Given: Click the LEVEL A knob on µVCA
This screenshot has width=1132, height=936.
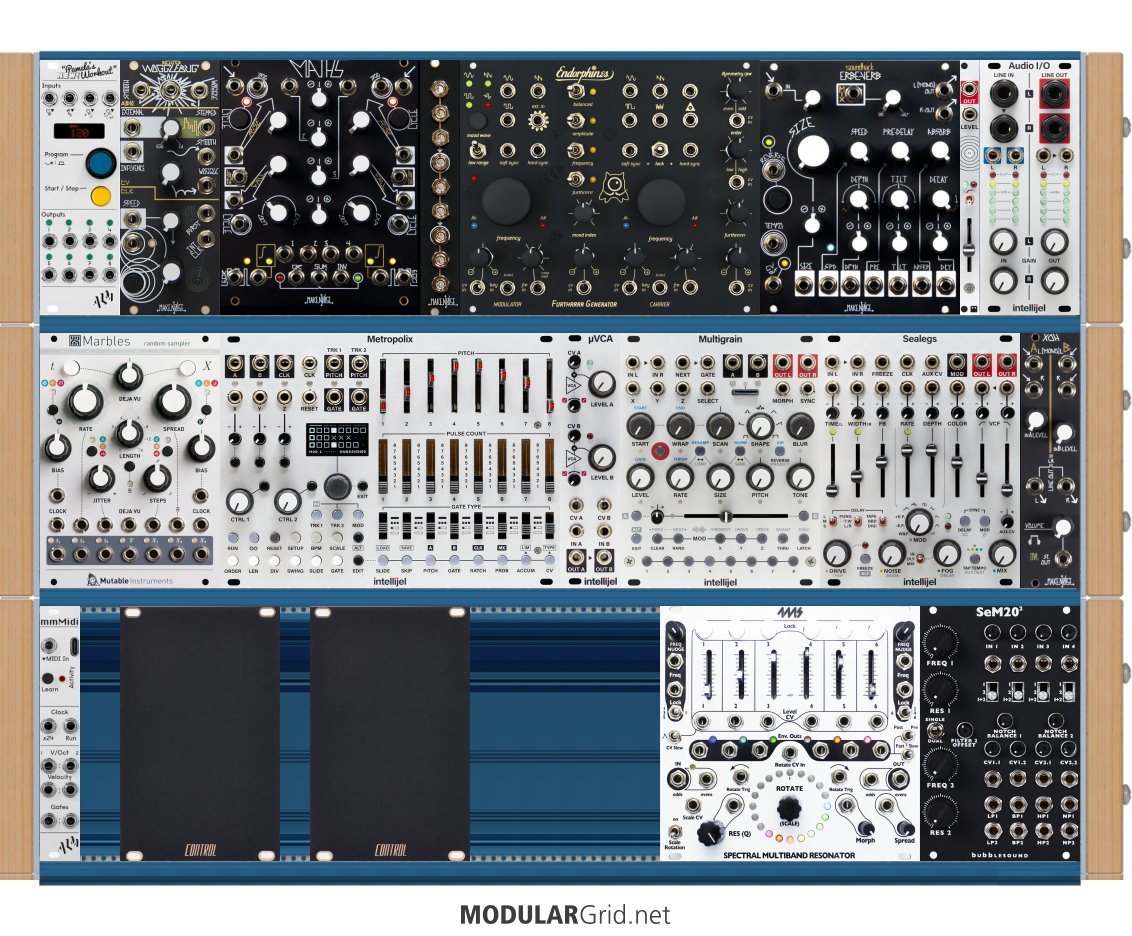Looking at the screenshot, I should (x=601, y=383).
